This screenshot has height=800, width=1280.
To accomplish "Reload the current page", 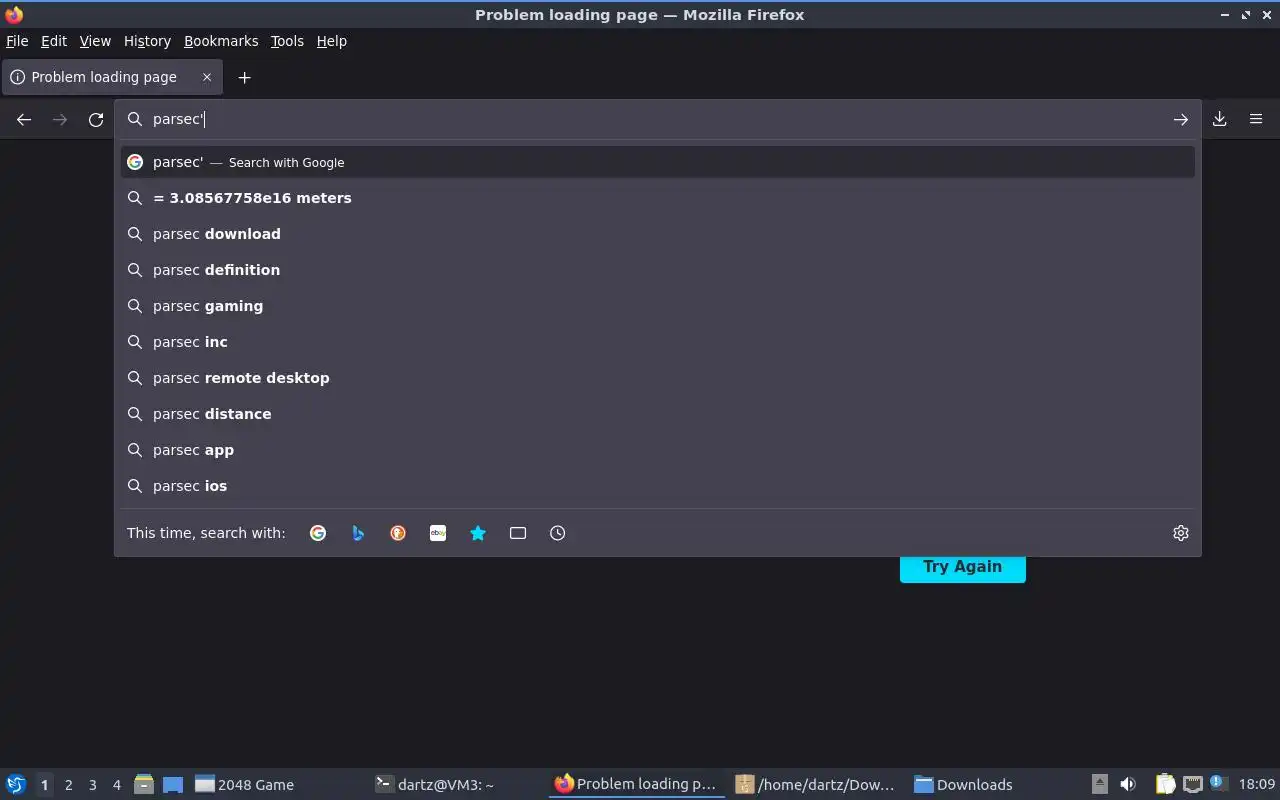I will 96,119.
